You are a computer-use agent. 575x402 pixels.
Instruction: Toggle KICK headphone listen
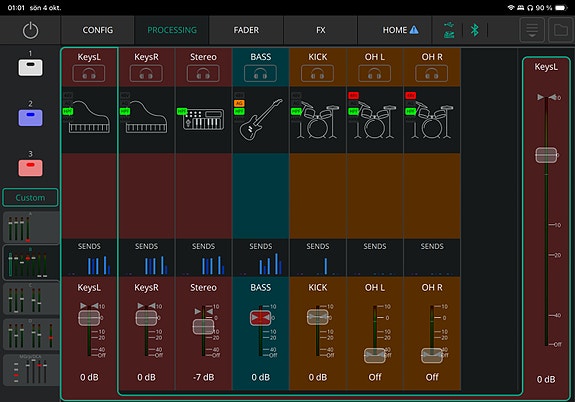318,74
